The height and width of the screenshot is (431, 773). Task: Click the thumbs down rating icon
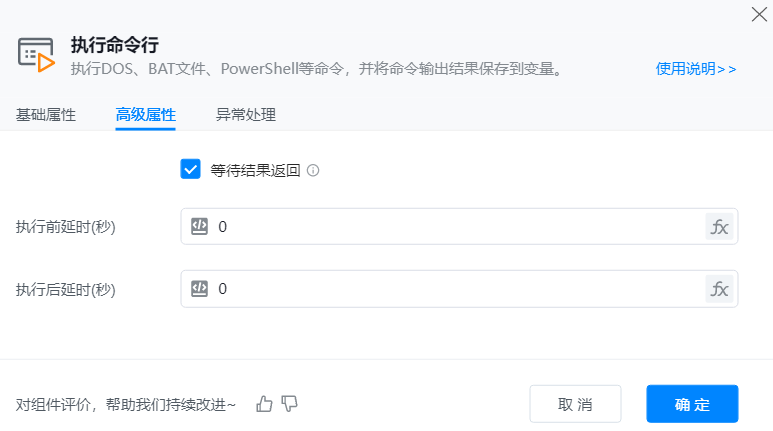pos(290,404)
